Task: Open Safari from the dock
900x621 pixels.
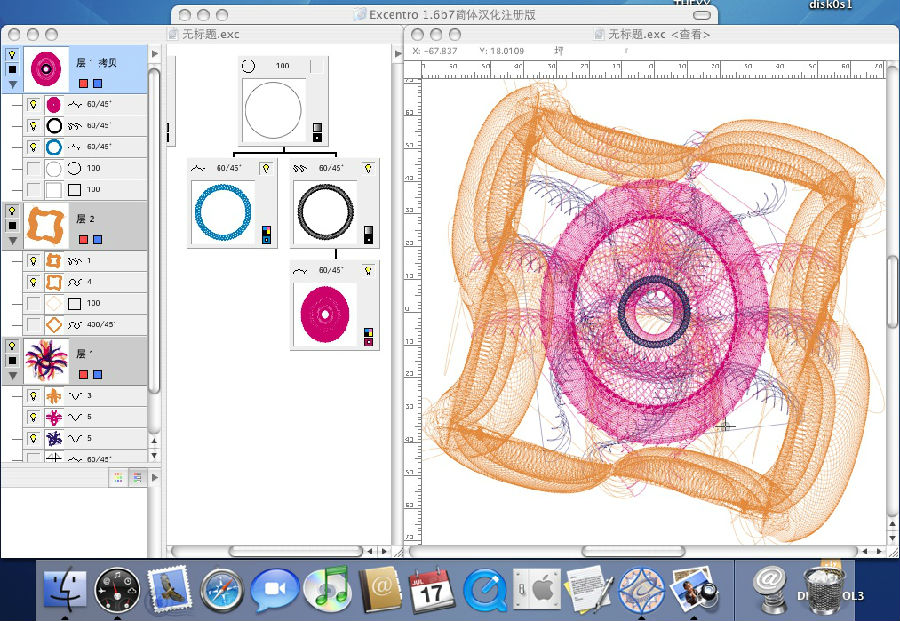Action: coord(221,590)
